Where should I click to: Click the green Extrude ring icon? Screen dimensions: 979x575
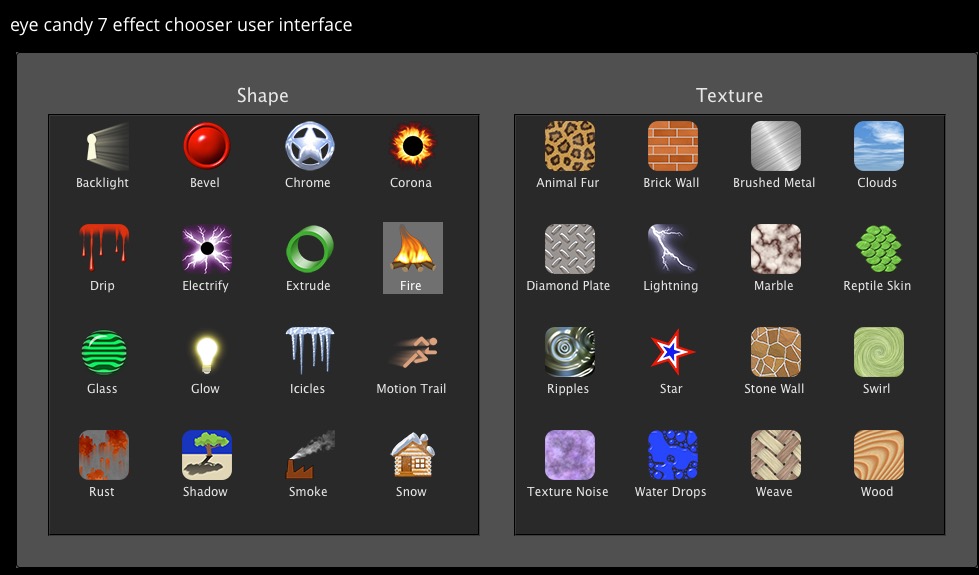[310, 248]
